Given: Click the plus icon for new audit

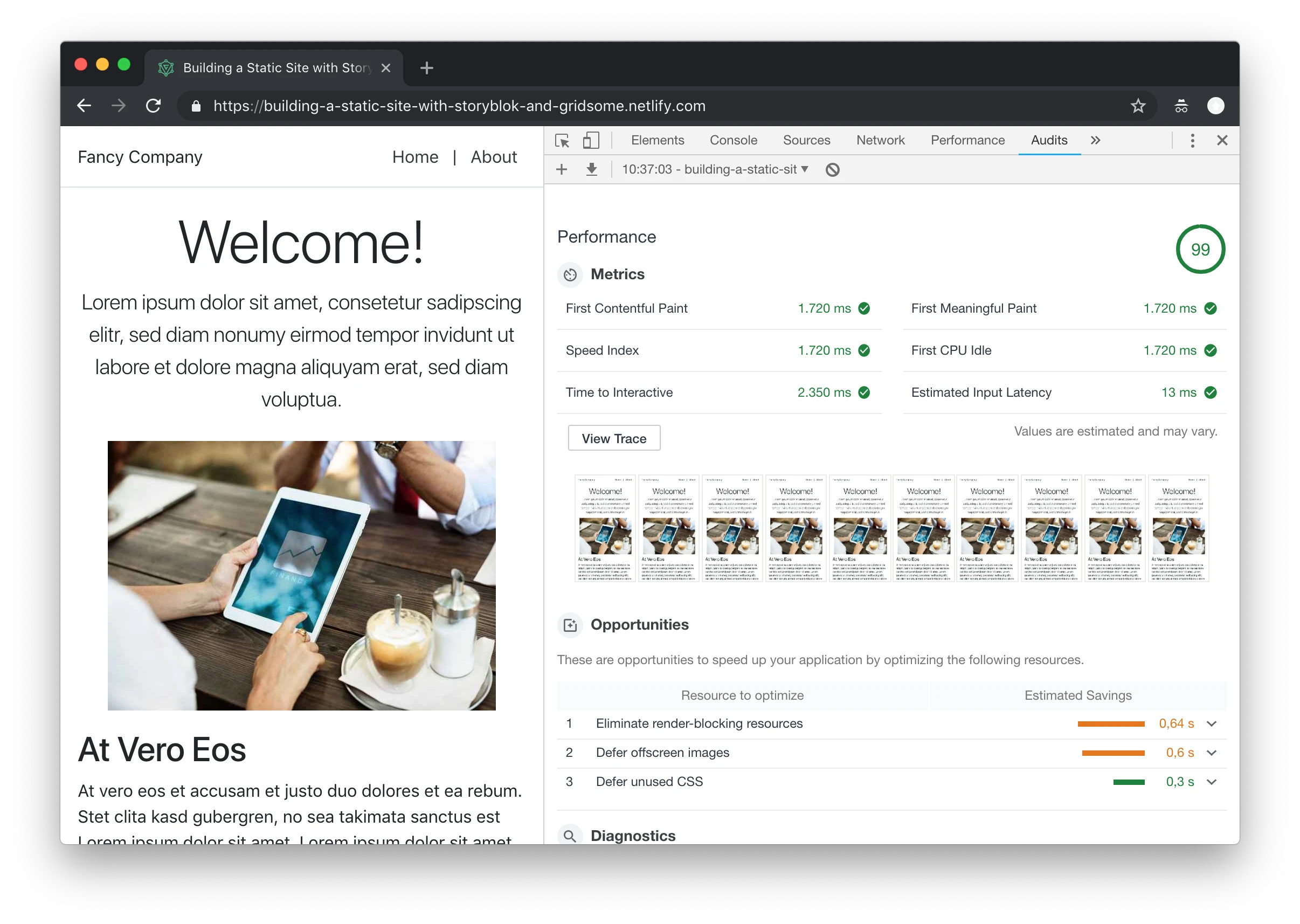Looking at the screenshot, I should click(561, 170).
